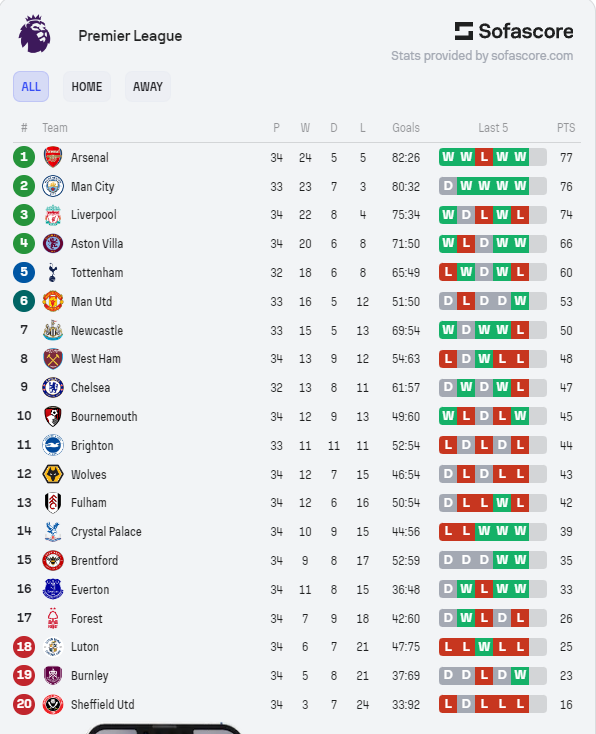Click the Premier League lion logo
596x734 pixels.
pos(35,34)
